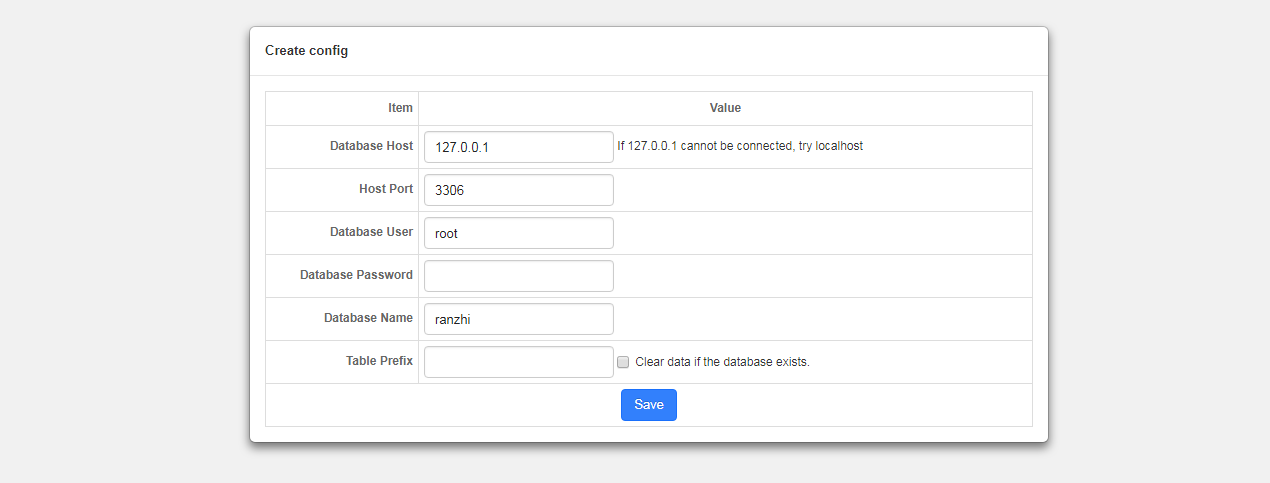This screenshot has width=1270, height=483.
Task: Click the gray background outside the config panel
Action: coord(120,240)
